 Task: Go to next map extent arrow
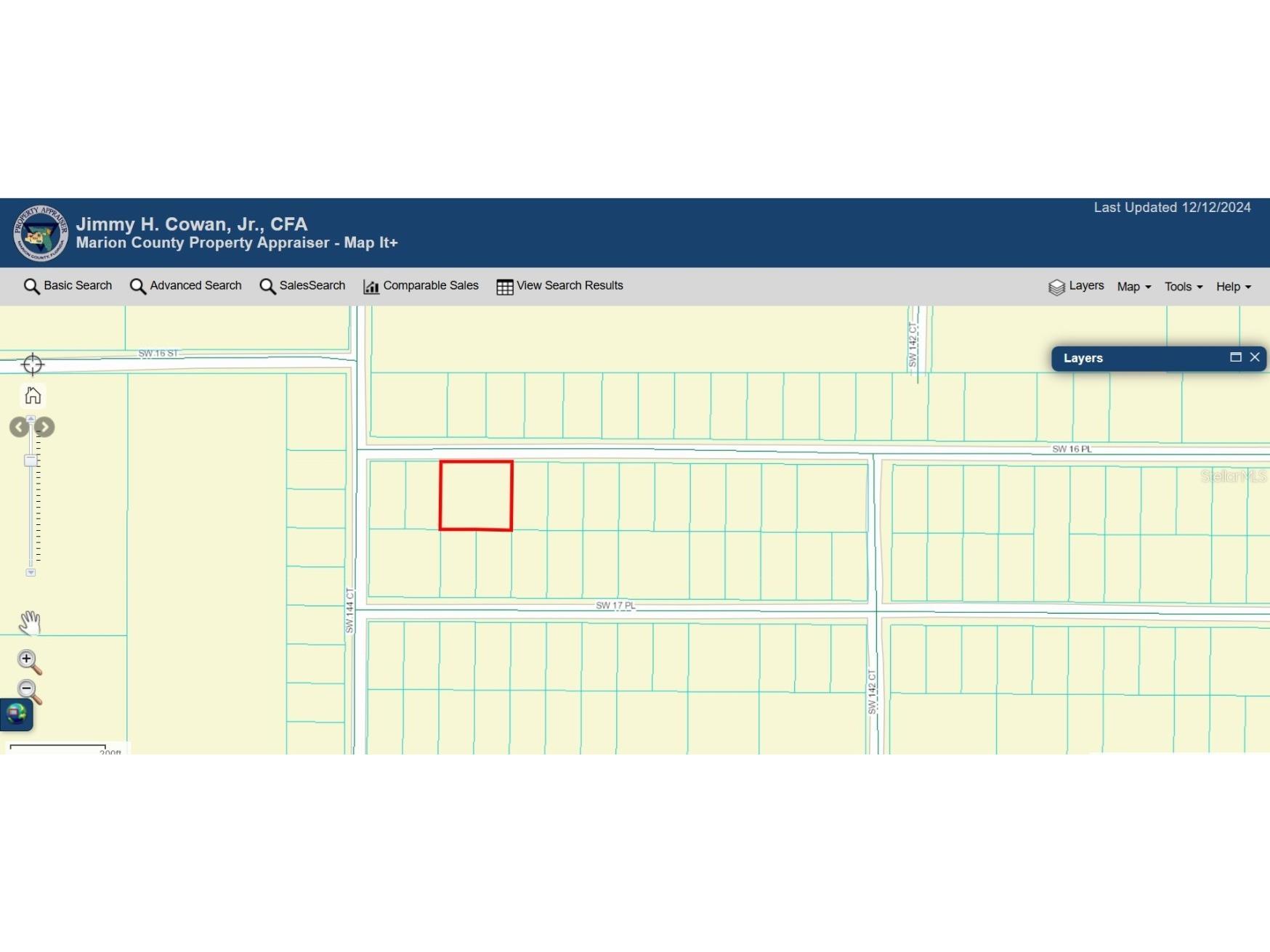[45, 427]
